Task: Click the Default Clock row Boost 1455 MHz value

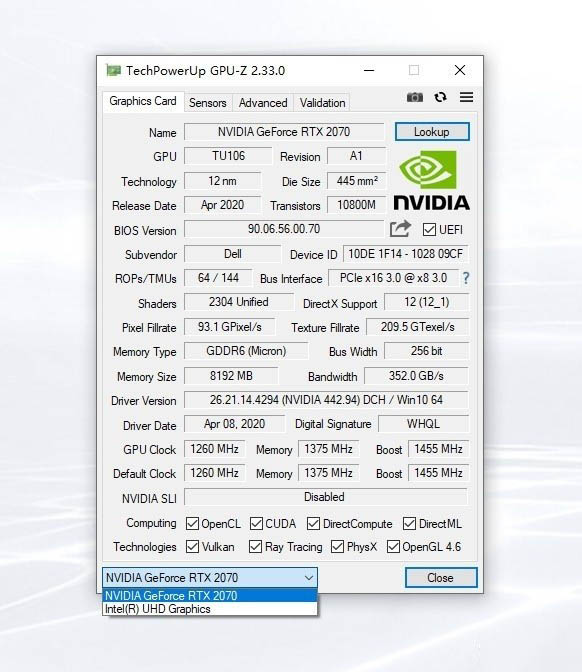Action: click(x=438, y=473)
